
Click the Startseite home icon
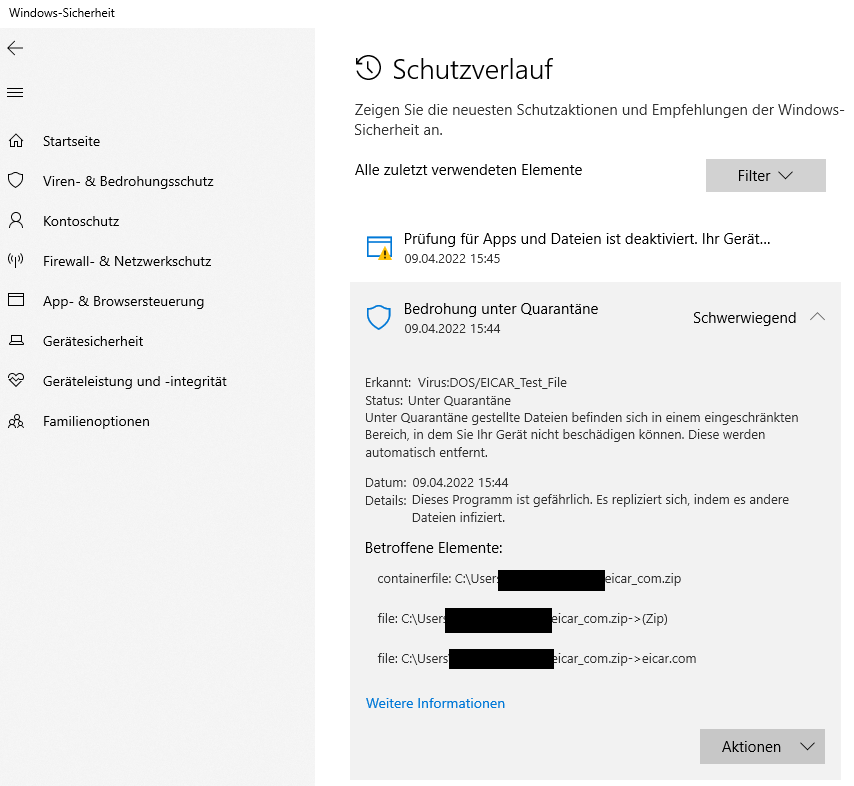pos(15,141)
